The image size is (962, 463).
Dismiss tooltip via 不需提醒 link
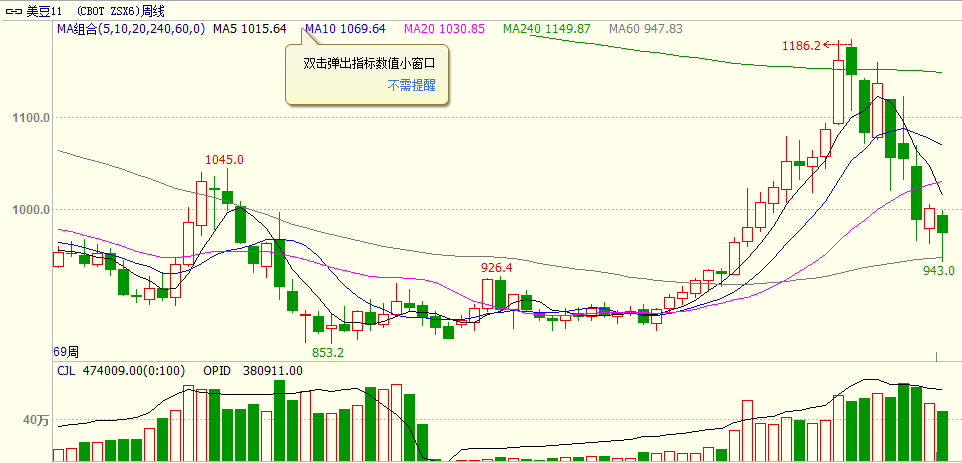(x=411, y=86)
